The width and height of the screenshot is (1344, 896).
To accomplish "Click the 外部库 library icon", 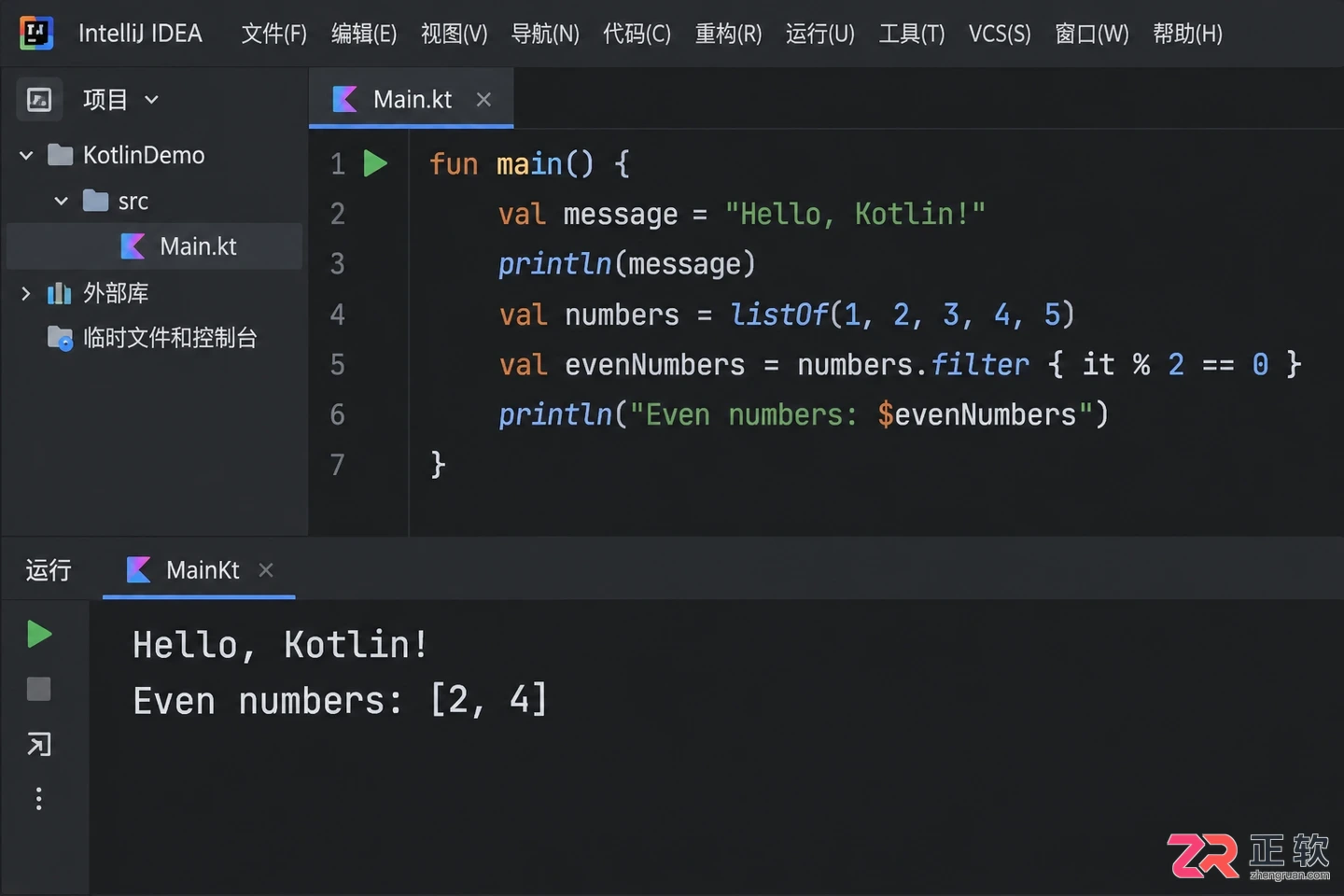I will click(60, 293).
